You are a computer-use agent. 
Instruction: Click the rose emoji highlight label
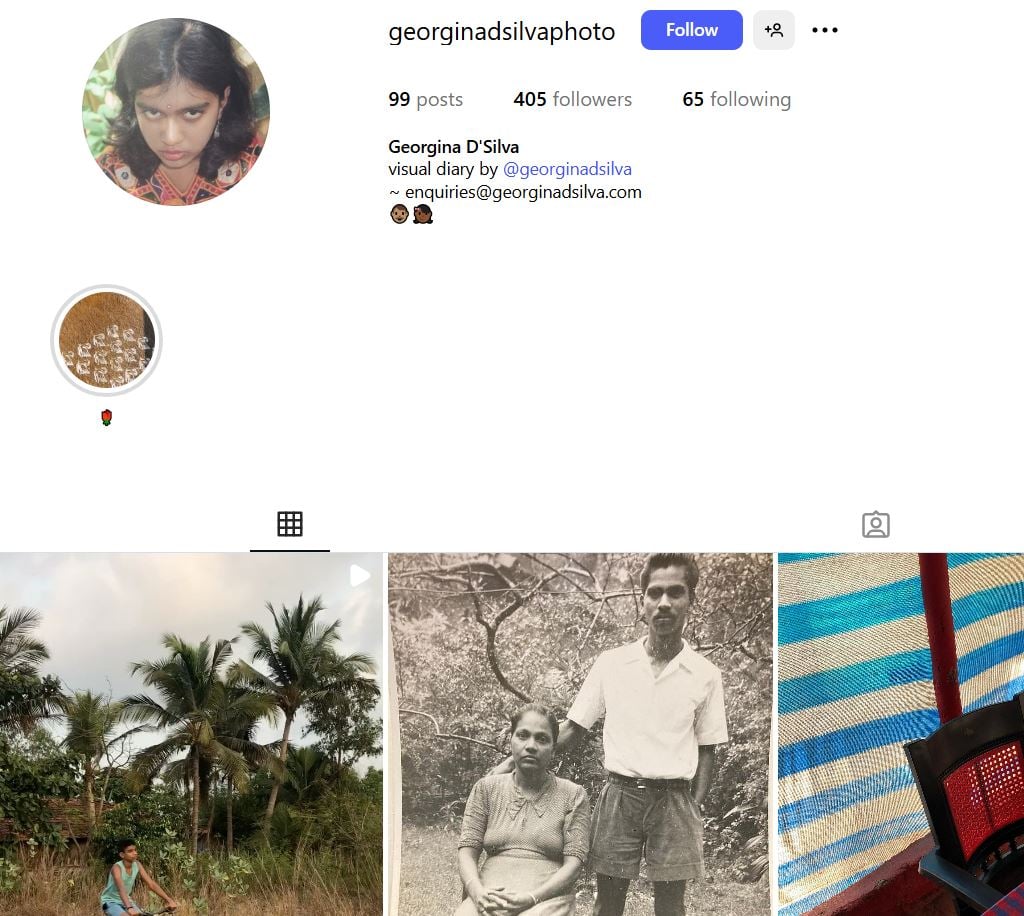106,417
